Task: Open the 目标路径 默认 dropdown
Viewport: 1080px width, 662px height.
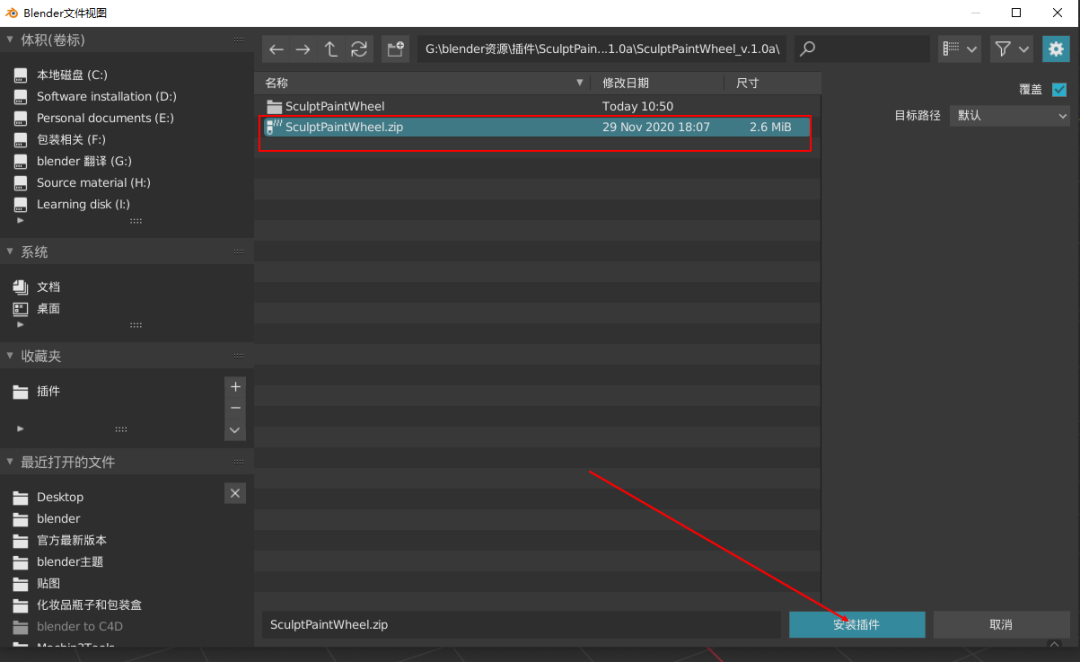Action: (1010, 116)
